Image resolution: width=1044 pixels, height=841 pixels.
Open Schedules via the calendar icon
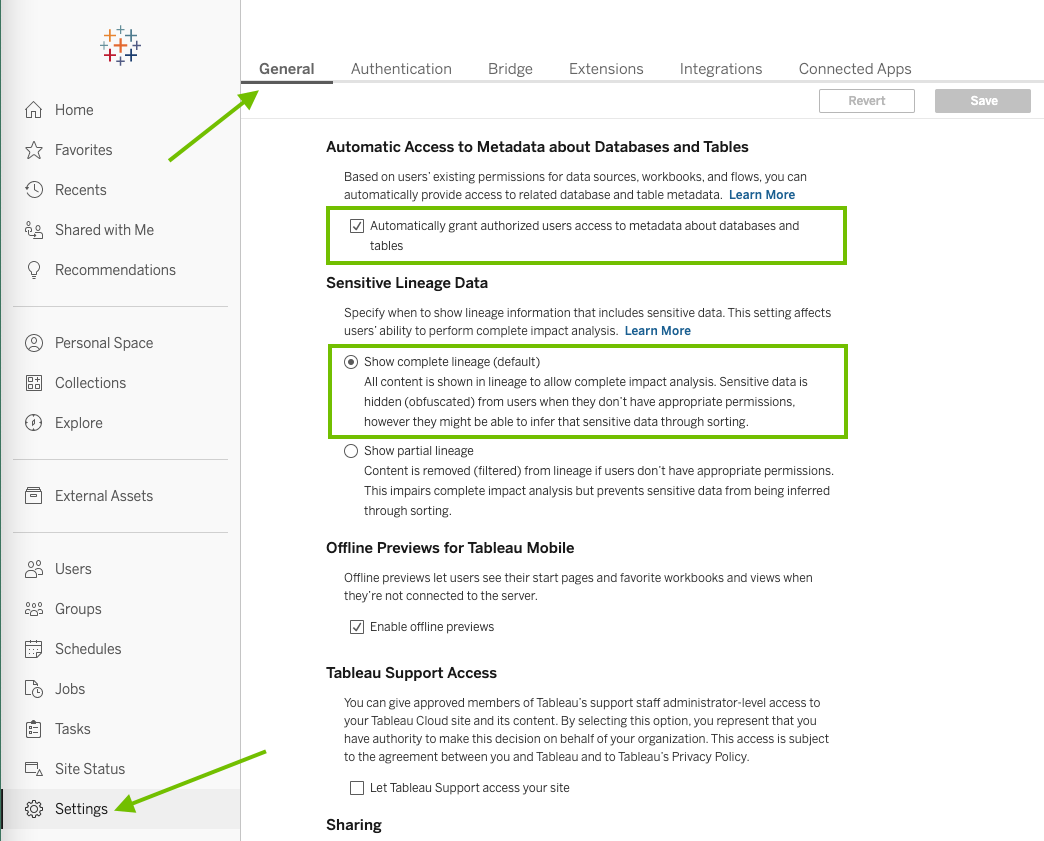click(x=34, y=649)
